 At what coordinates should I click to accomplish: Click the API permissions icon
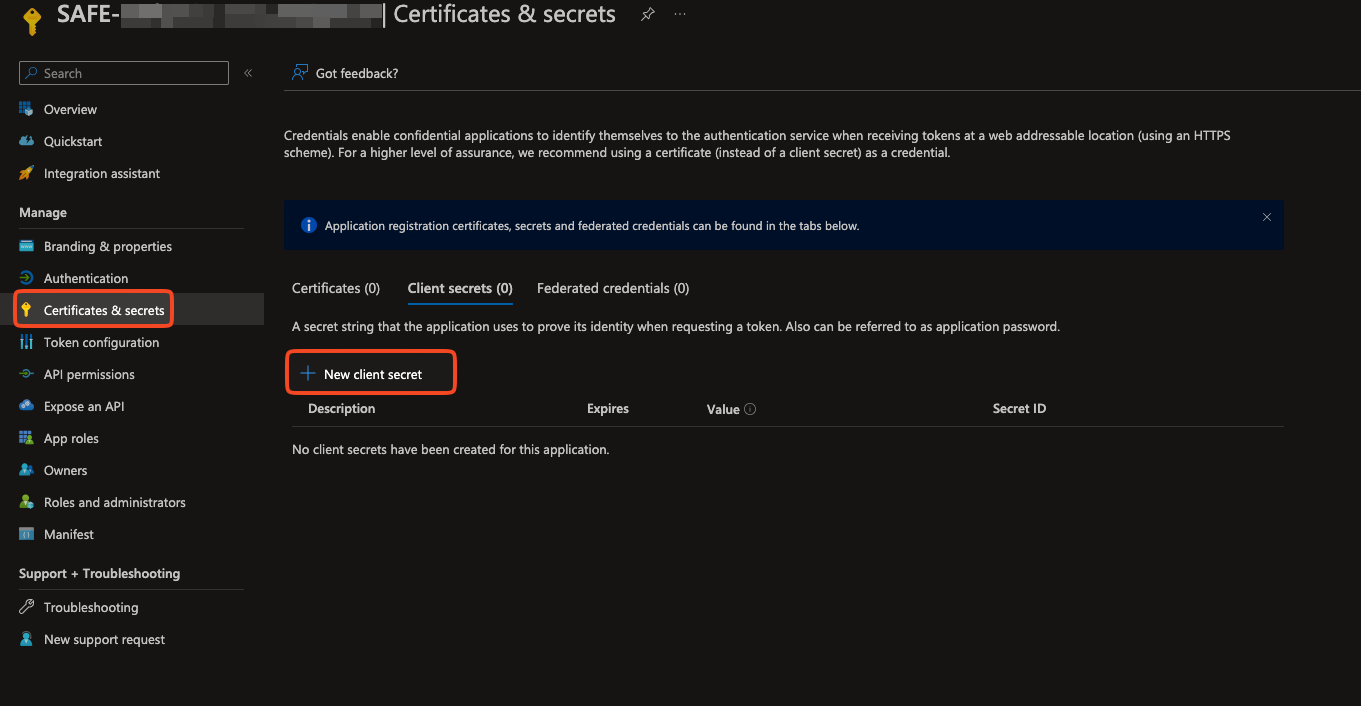point(27,374)
